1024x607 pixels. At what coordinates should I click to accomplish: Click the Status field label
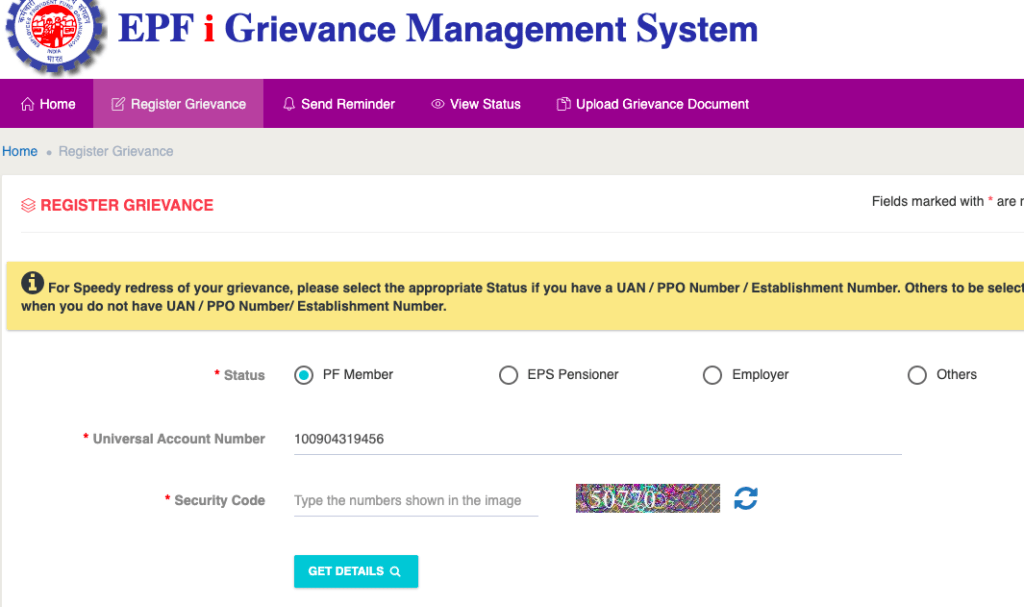(x=244, y=375)
